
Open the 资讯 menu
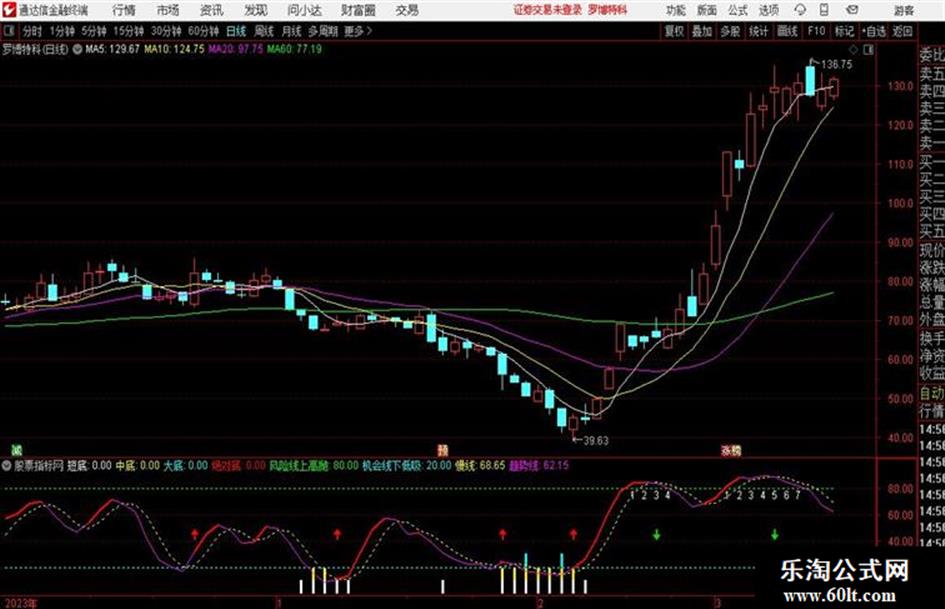212,10
